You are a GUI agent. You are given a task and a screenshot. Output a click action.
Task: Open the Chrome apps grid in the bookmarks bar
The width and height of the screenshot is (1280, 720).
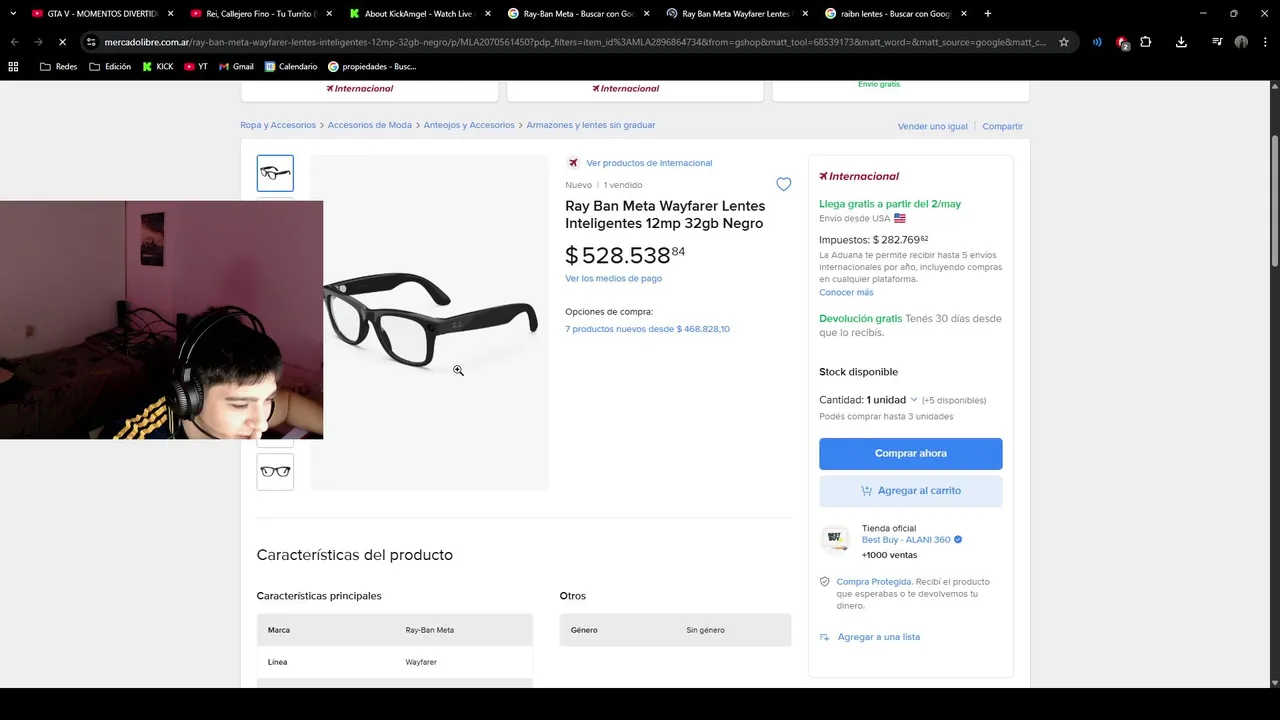point(13,66)
